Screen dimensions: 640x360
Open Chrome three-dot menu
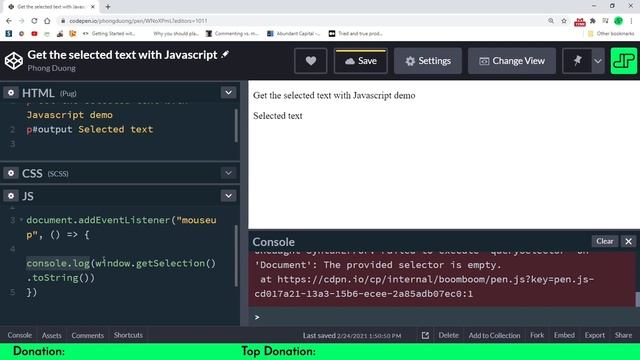click(x=631, y=21)
